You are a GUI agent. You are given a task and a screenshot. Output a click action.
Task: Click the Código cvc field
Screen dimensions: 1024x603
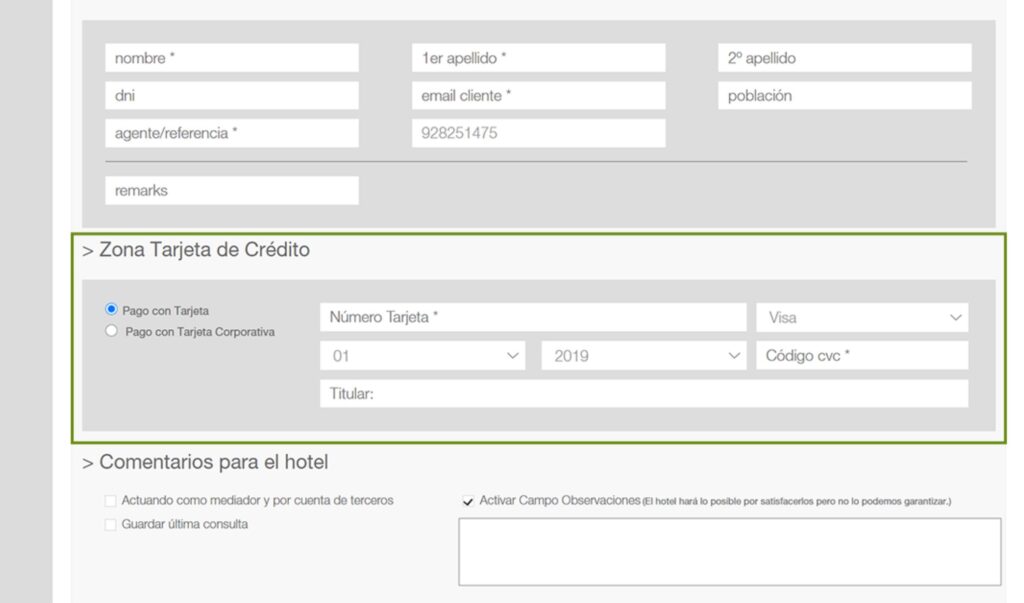[862, 355]
